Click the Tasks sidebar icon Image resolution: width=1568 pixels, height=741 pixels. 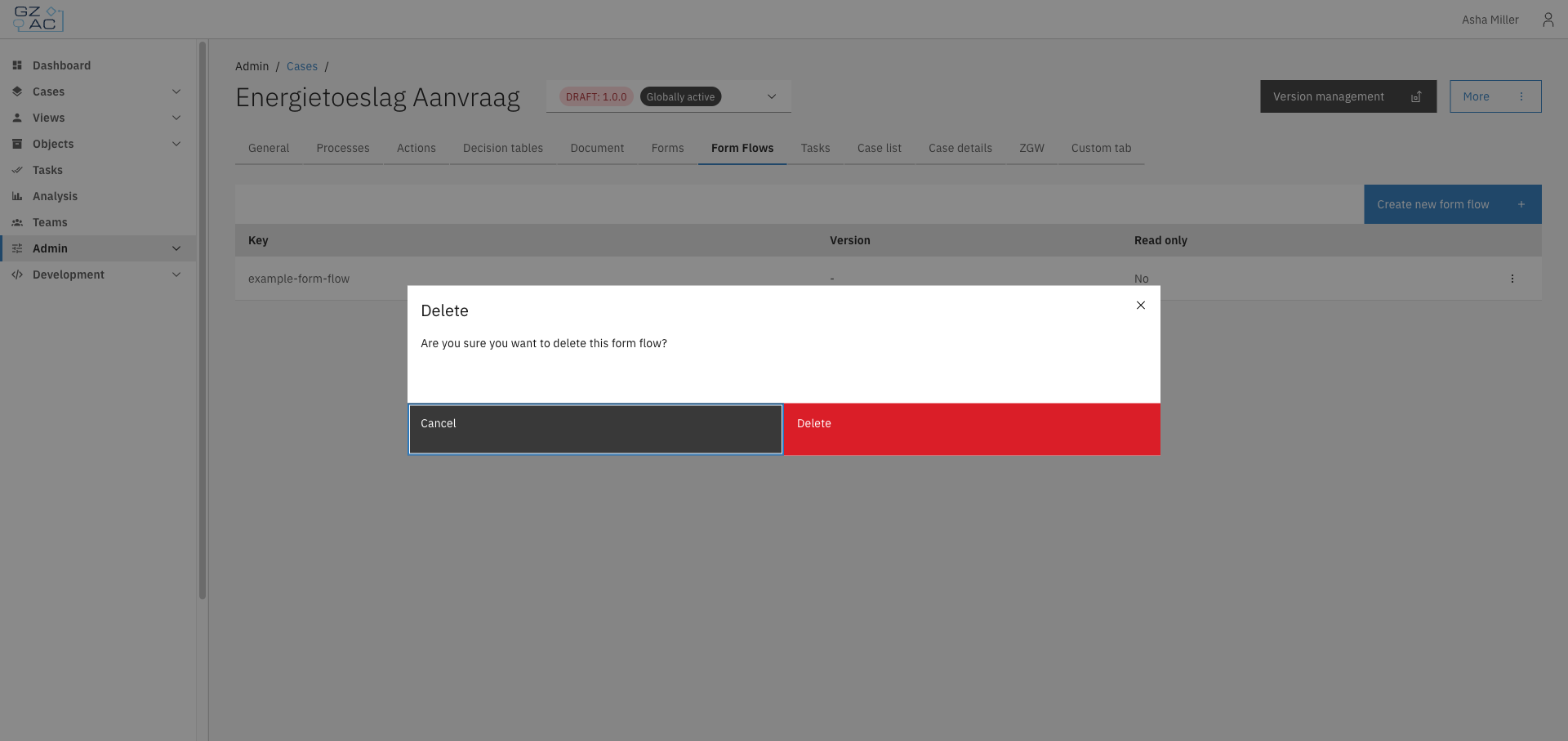[x=17, y=170]
